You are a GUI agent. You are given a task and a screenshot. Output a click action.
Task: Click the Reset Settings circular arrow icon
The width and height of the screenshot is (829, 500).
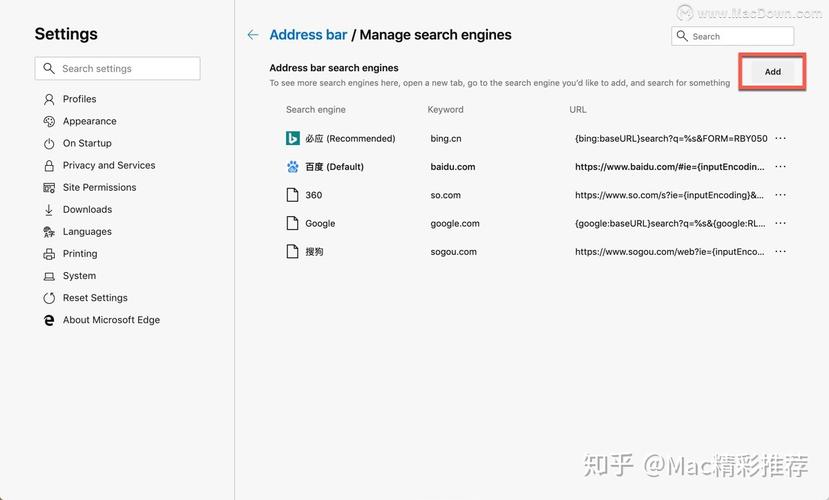pyautogui.click(x=49, y=298)
